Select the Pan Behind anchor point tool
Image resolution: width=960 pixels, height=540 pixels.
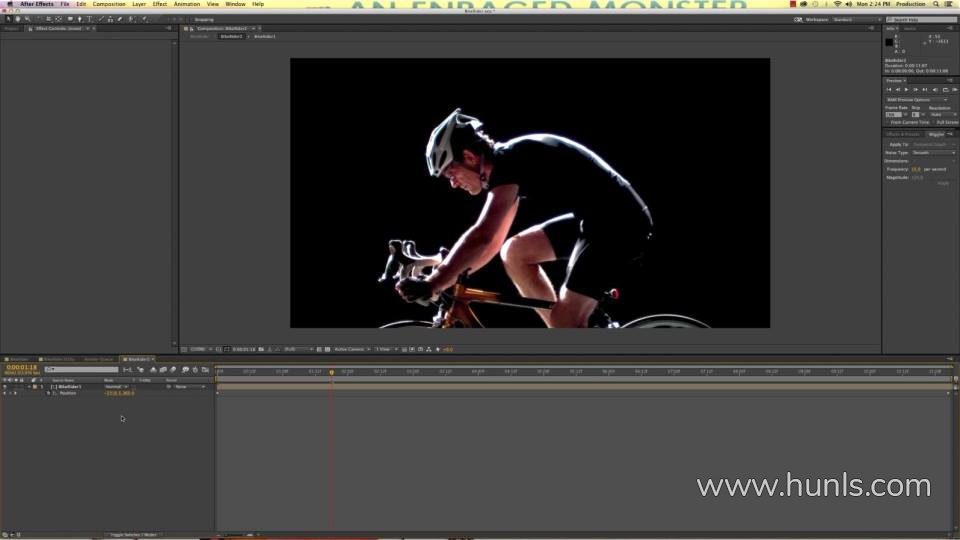pyautogui.click(x=59, y=19)
